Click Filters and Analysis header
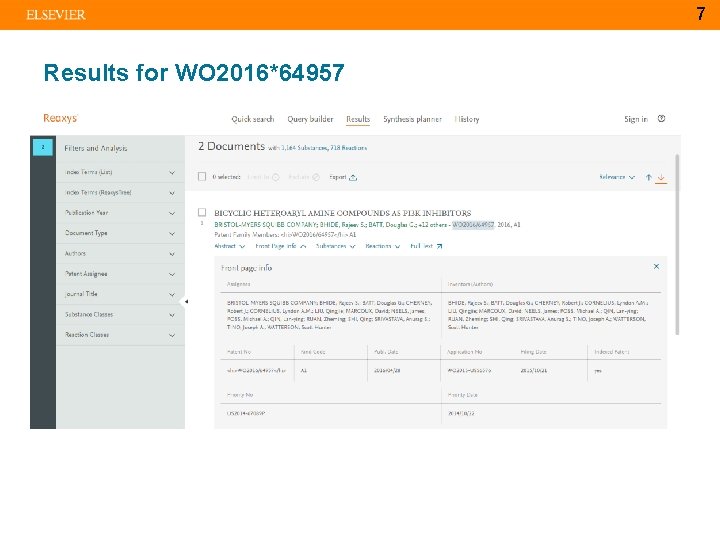This screenshot has height=540, width=720. [96, 148]
